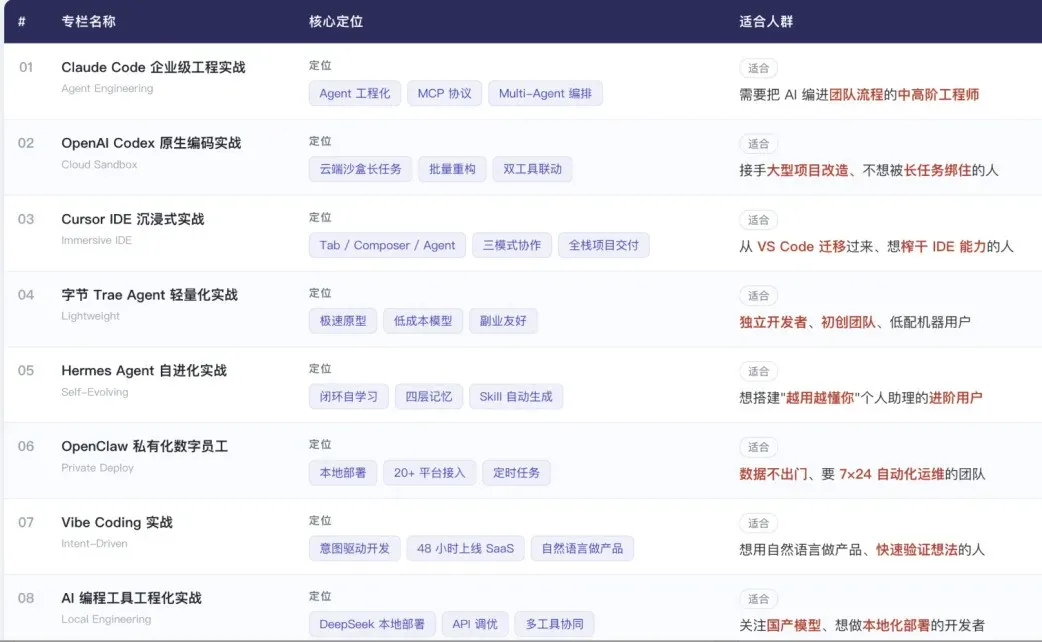Image resolution: width=1042 pixels, height=642 pixels.
Task: Select the Tab / Composer / Agent tag
Action: pyautogui.click(x=387, y=245)
